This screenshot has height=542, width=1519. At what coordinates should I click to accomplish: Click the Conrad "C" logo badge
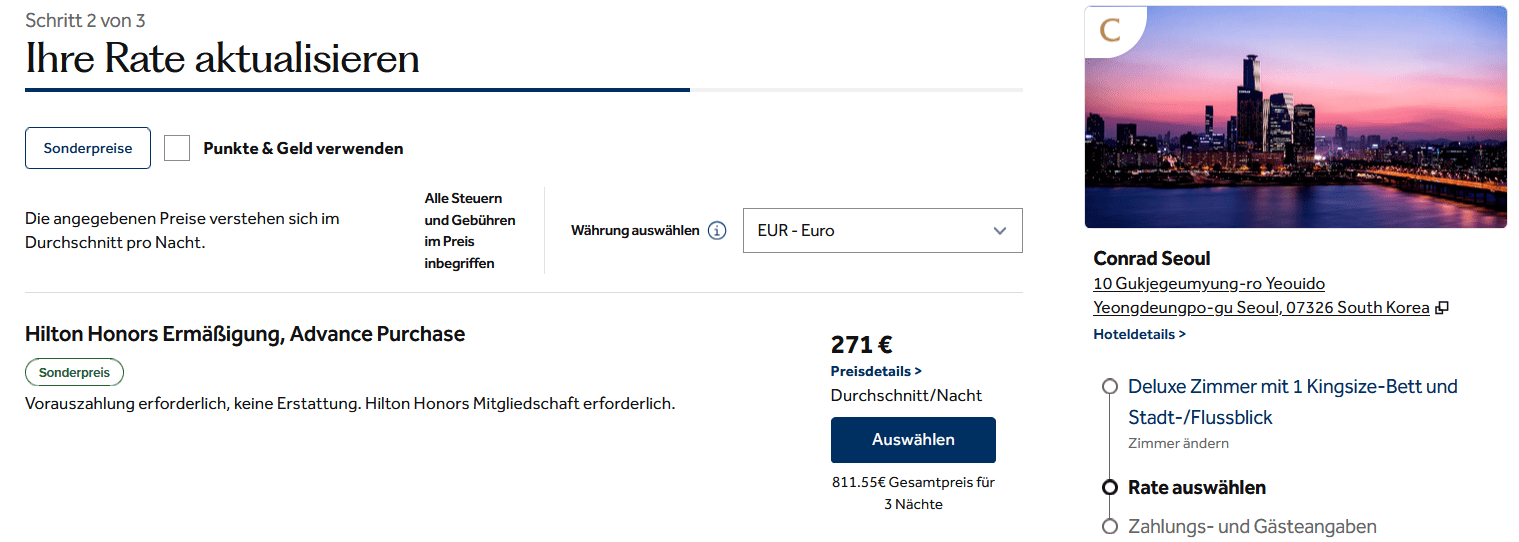point(1109,30)
